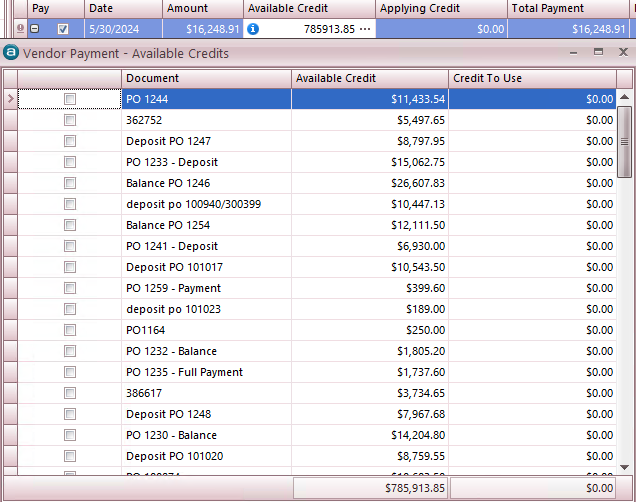Viewport: 636px width, 502px height.
Task: Tick the checkbox for Balance PO 1246
Action: pos(70,183)
